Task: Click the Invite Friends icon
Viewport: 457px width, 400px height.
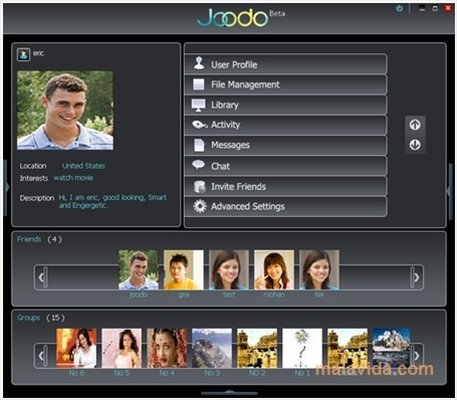Action: tap(200, 187)
